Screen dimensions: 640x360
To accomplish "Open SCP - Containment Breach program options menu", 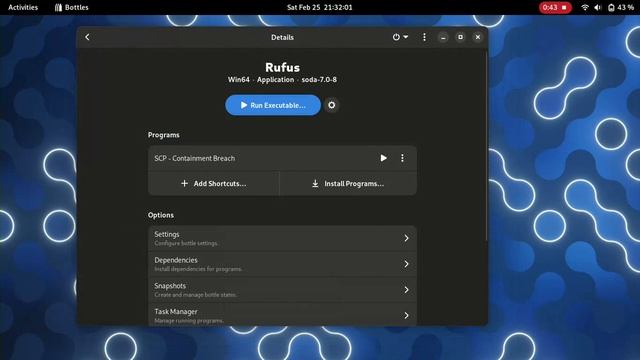I will tap(402, 158).
